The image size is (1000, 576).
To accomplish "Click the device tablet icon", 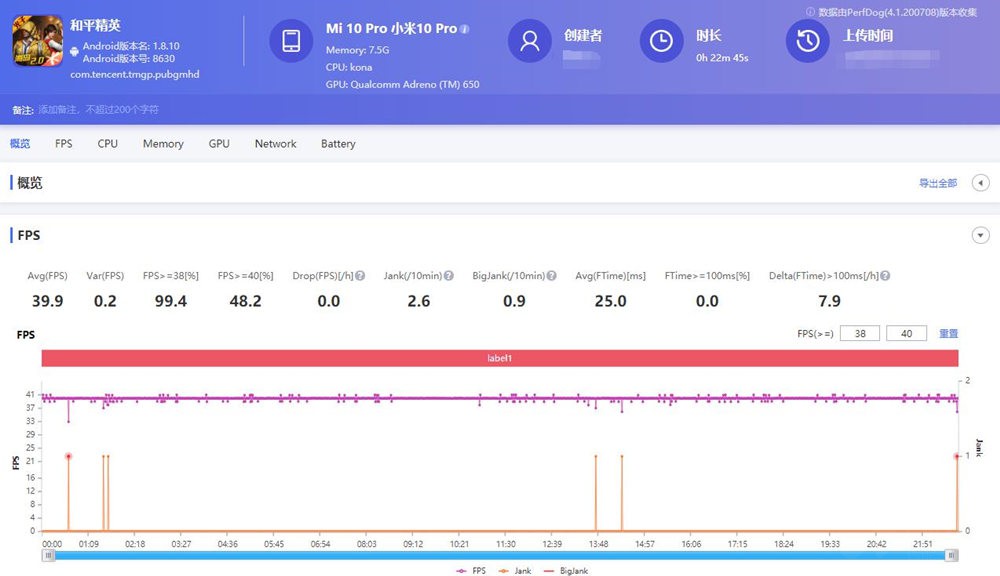I will pos(291,41).
